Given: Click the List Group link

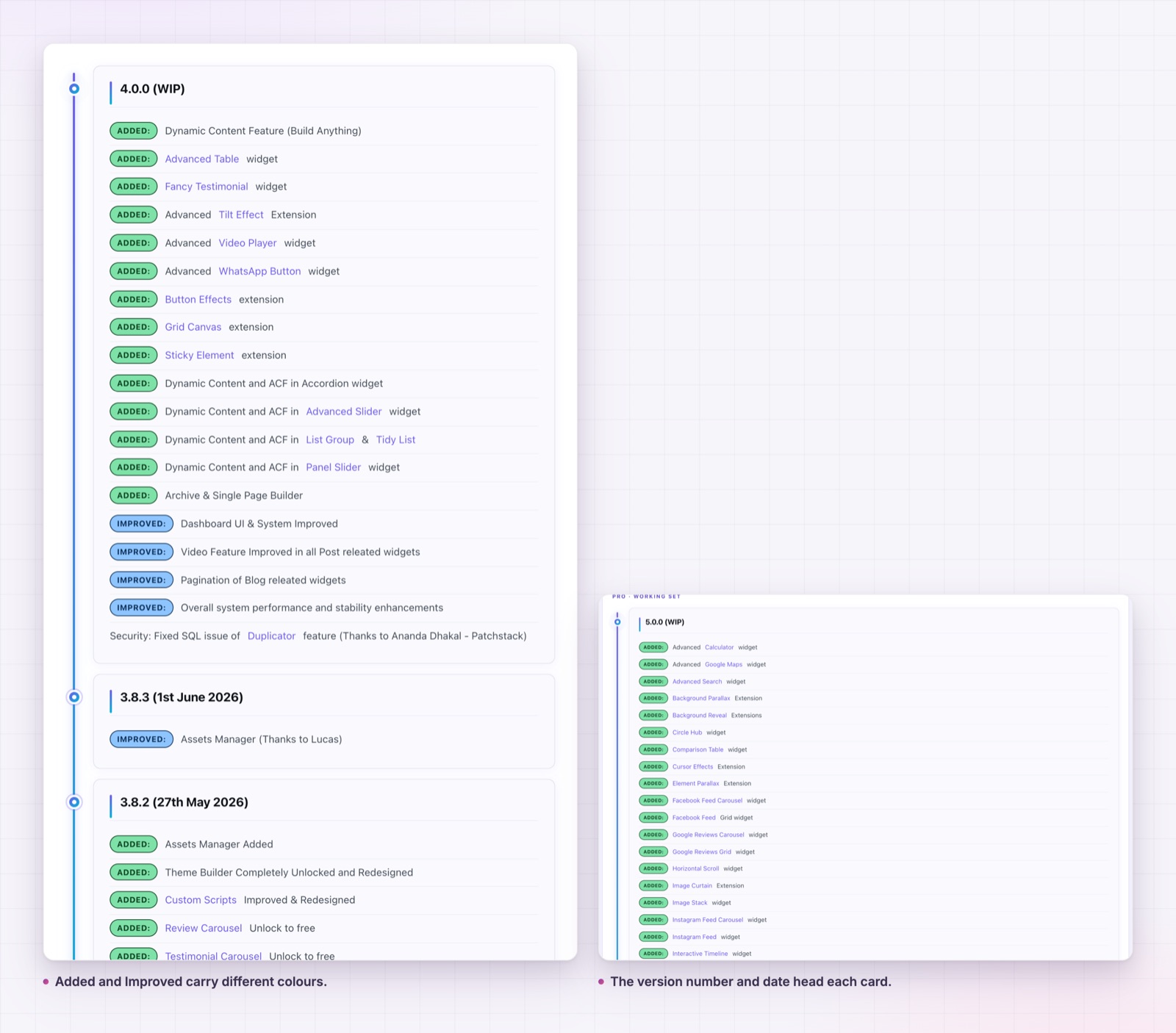Looking at the screenshot, I should (330, 439).
